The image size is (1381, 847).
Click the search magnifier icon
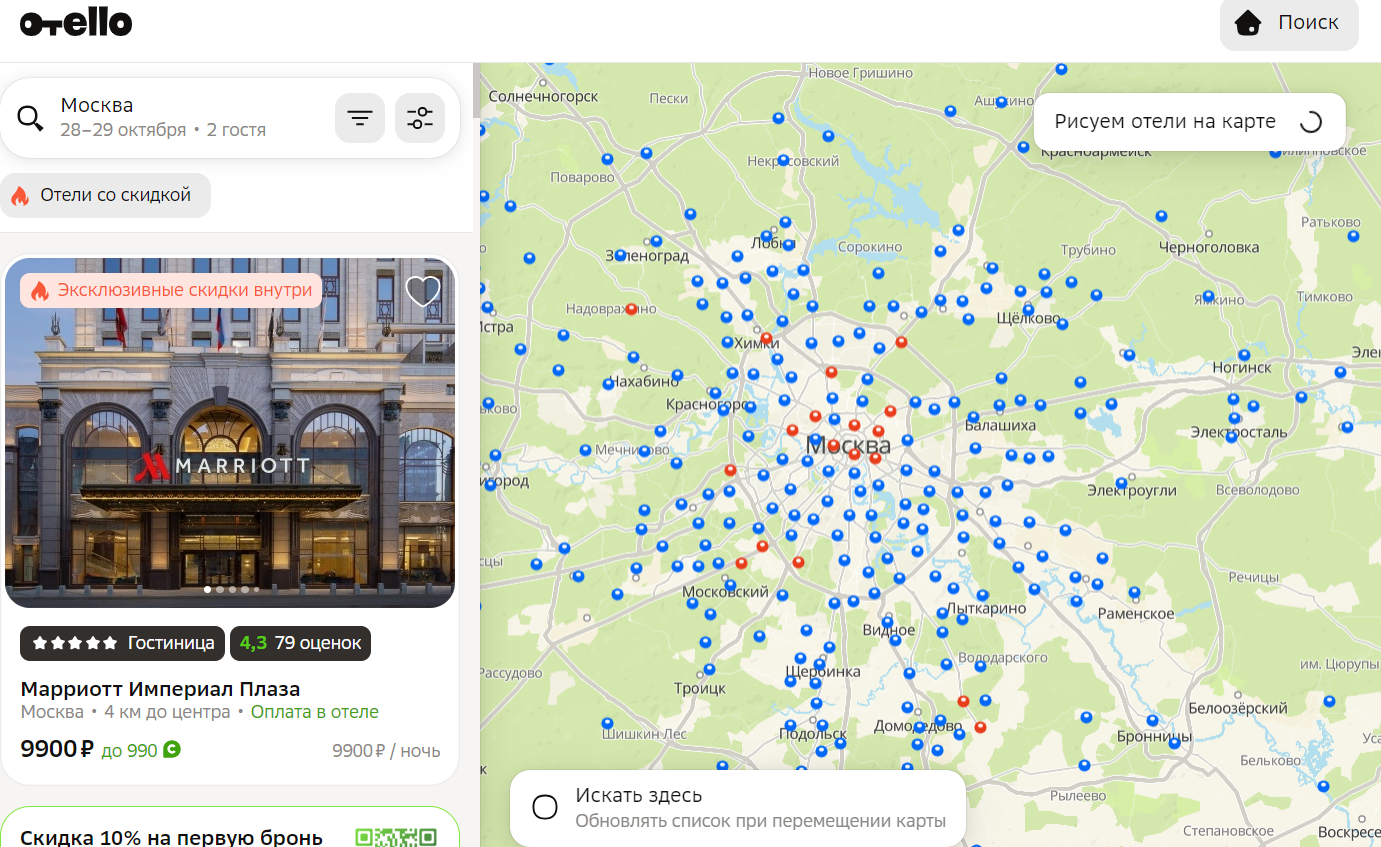coord(31,118)
